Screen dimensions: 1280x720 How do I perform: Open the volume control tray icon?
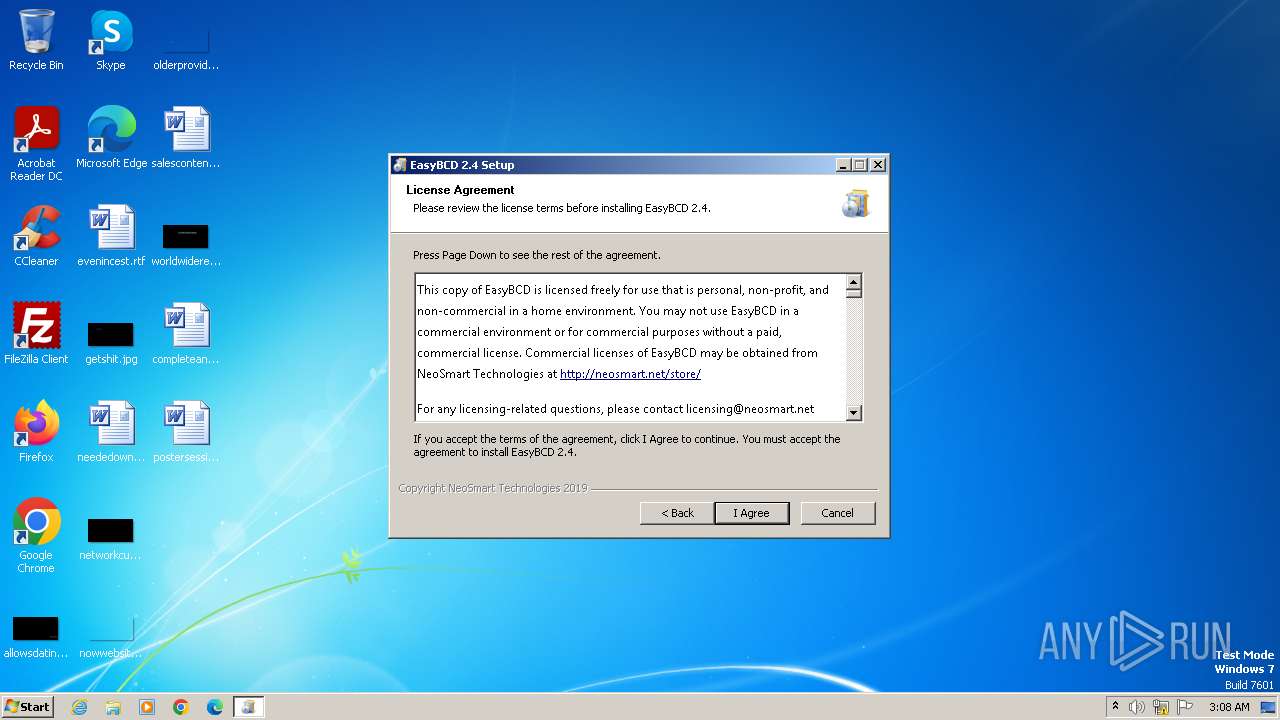coord(1137,707)
